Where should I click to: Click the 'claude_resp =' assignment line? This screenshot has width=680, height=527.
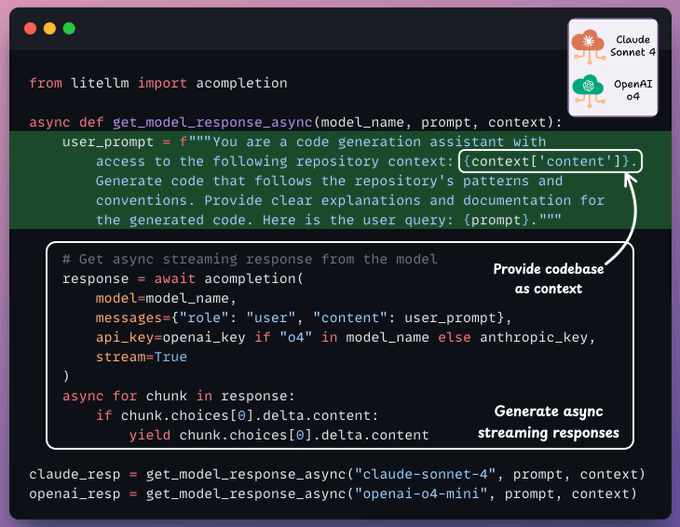(x=337, y=474)
